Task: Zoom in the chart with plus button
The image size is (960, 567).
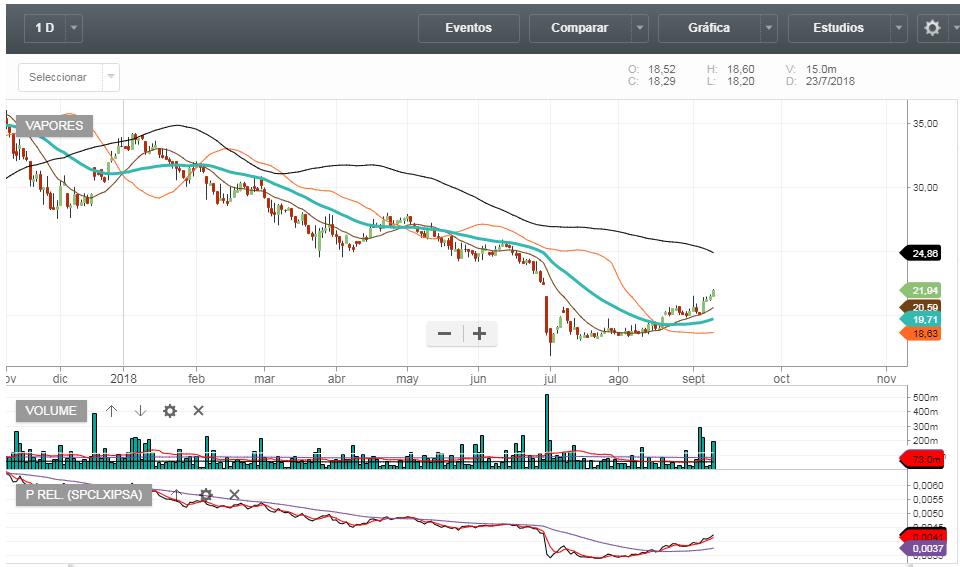Action: [x=480, y=334]
